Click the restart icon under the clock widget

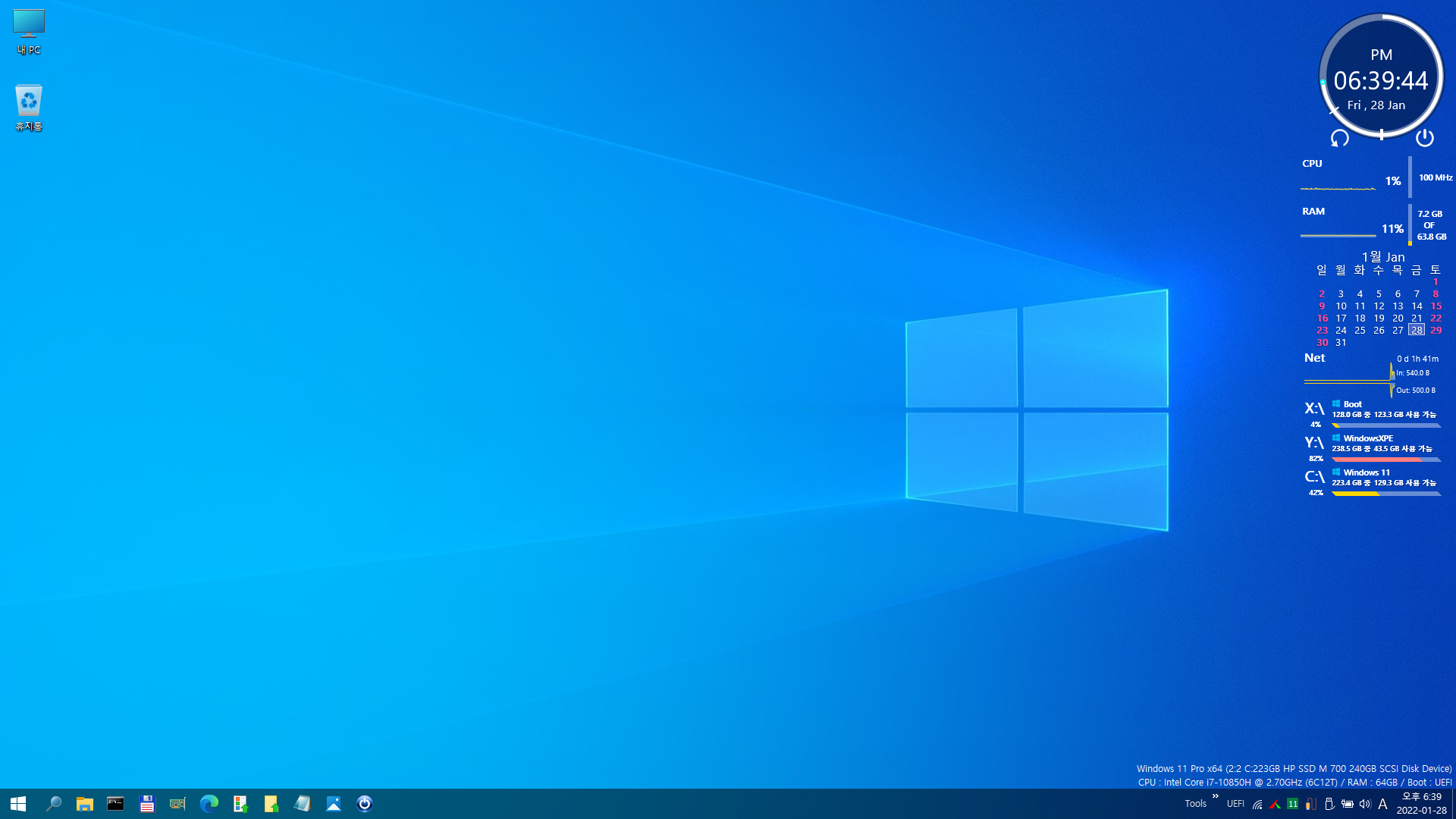coord(1339,138)
